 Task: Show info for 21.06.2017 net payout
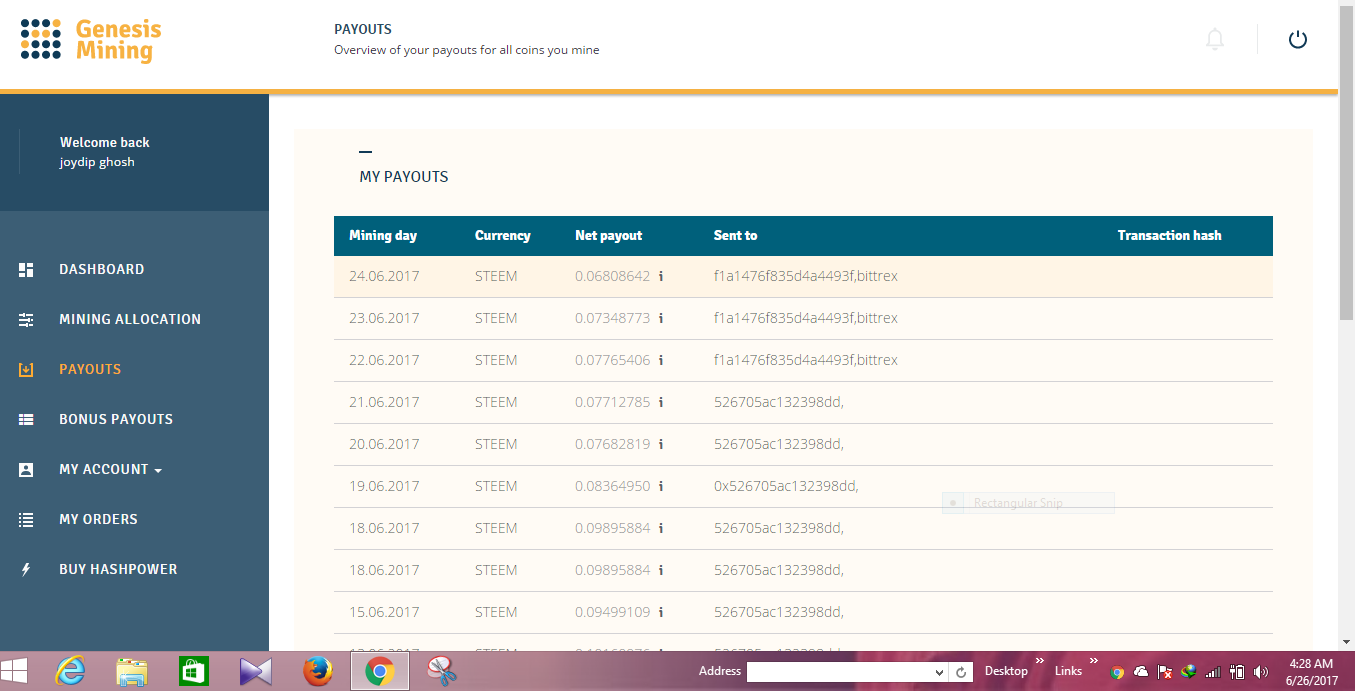661,402
